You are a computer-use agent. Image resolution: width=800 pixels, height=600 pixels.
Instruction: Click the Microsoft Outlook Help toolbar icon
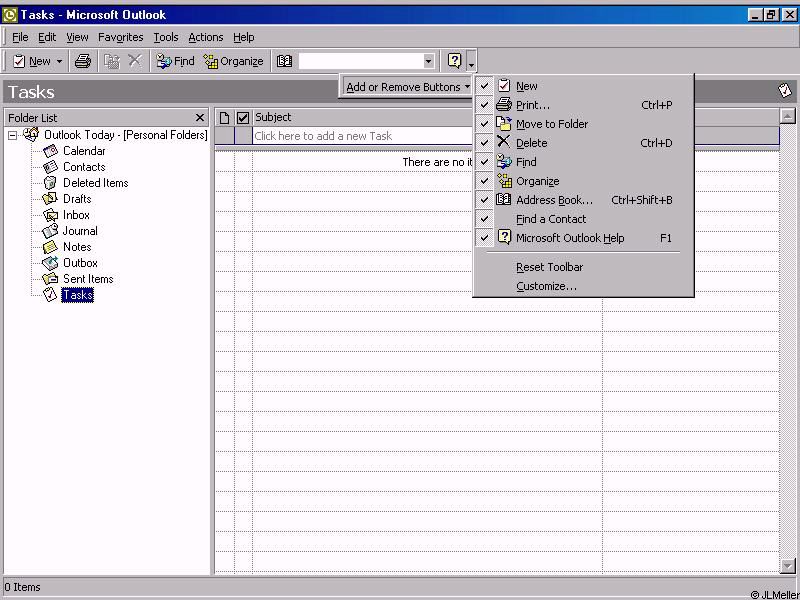pyautogui.click(x=454, y=61)
